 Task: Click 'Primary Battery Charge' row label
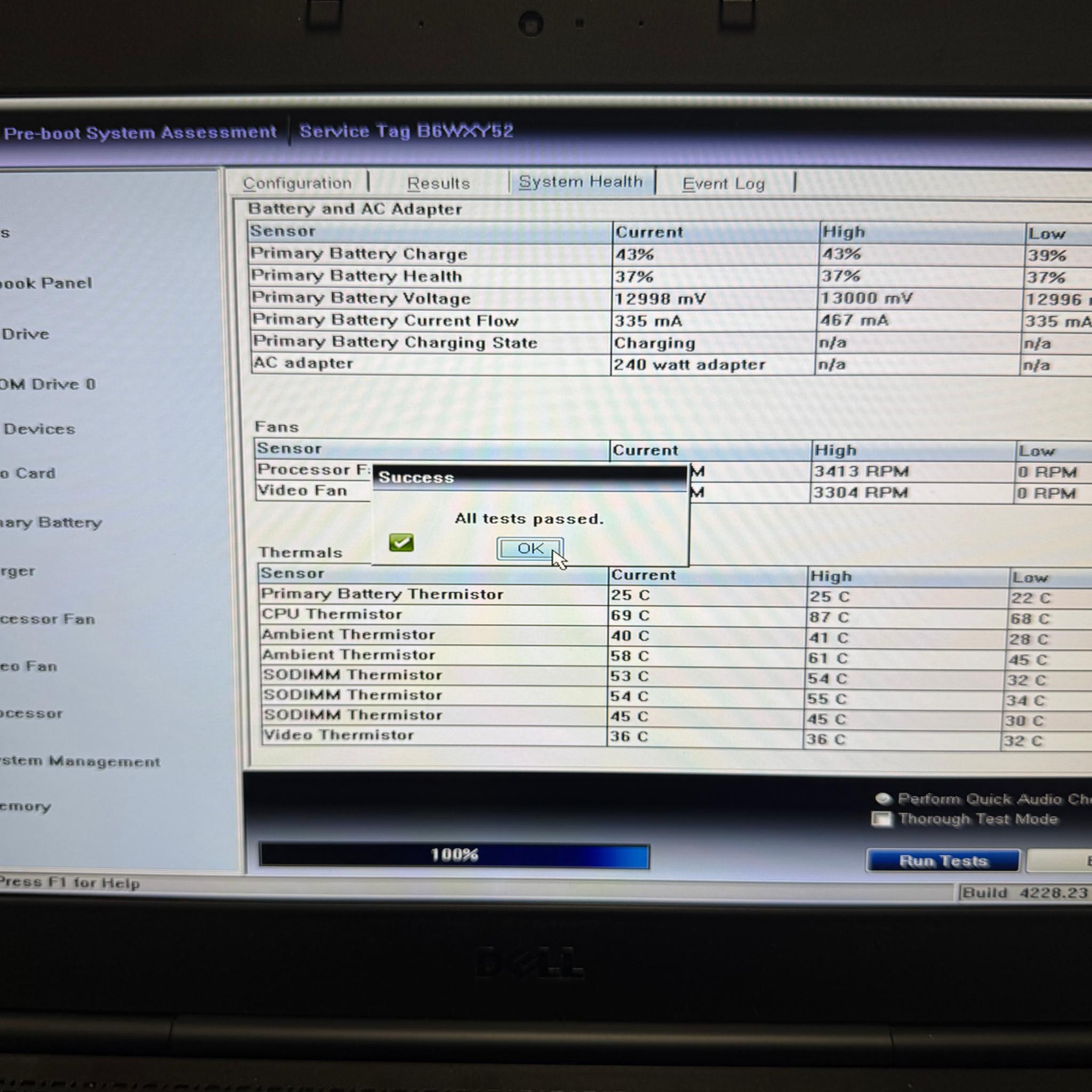click(x=359, y=254)
